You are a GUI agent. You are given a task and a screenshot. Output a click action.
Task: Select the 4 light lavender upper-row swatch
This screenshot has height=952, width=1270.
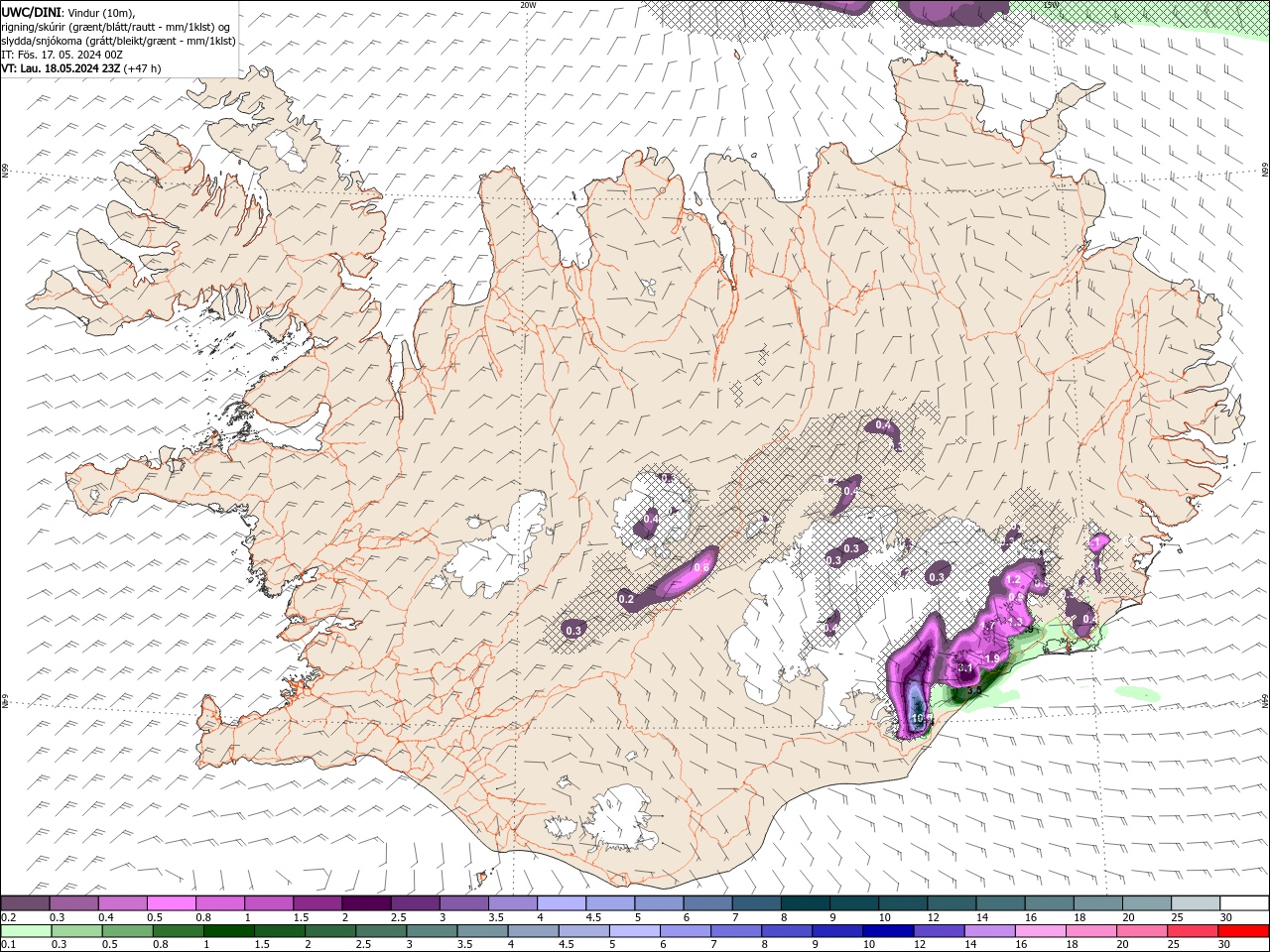pos(561,903)
